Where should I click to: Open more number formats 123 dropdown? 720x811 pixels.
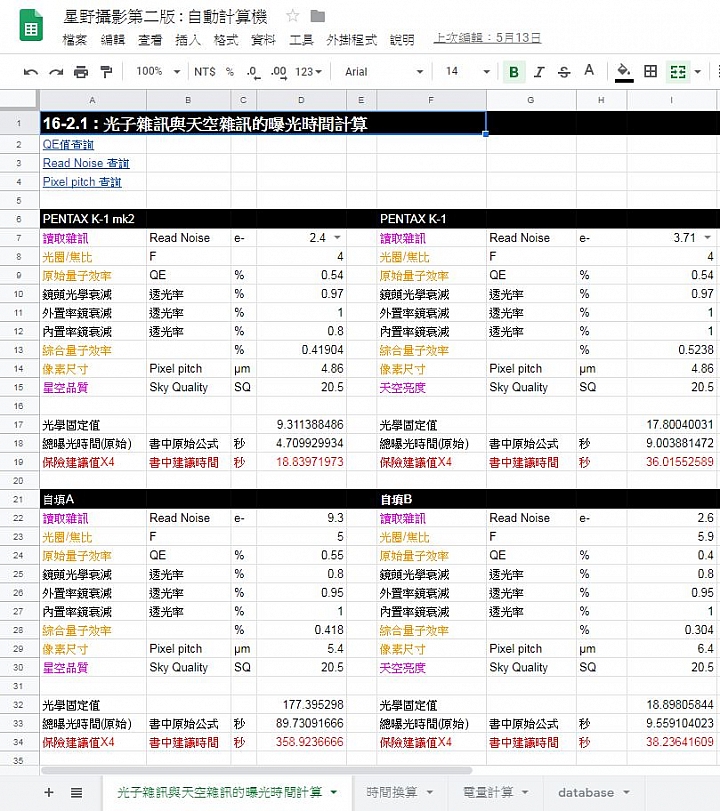coord(308,72)
